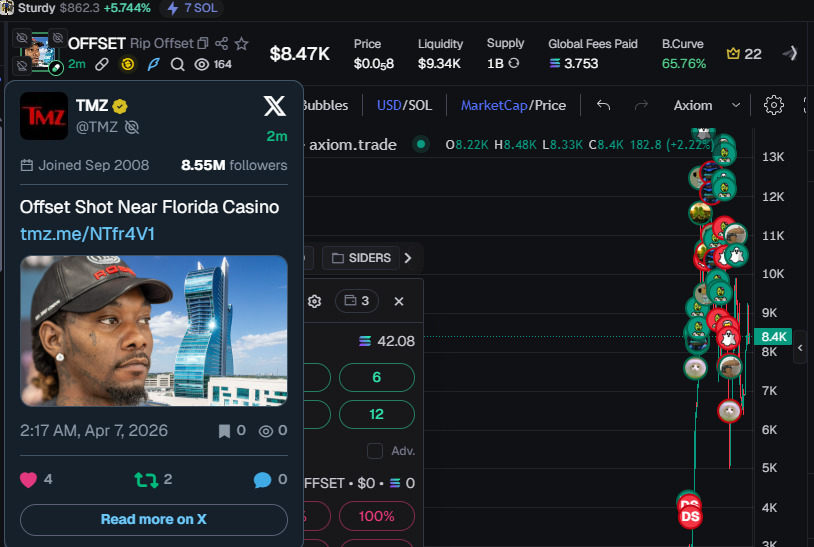Click the @TMZ handle
The image size is (814, 547).
pos(97,127)
